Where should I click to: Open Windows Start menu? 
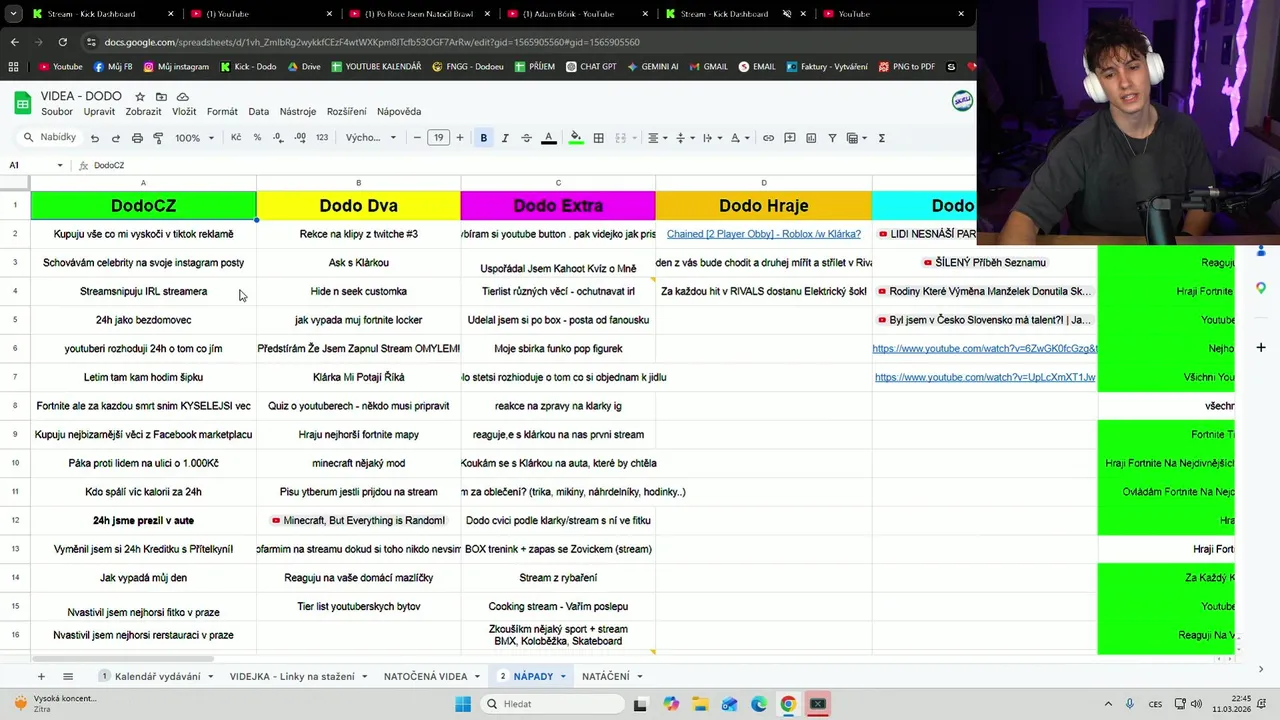coord(463,704)
